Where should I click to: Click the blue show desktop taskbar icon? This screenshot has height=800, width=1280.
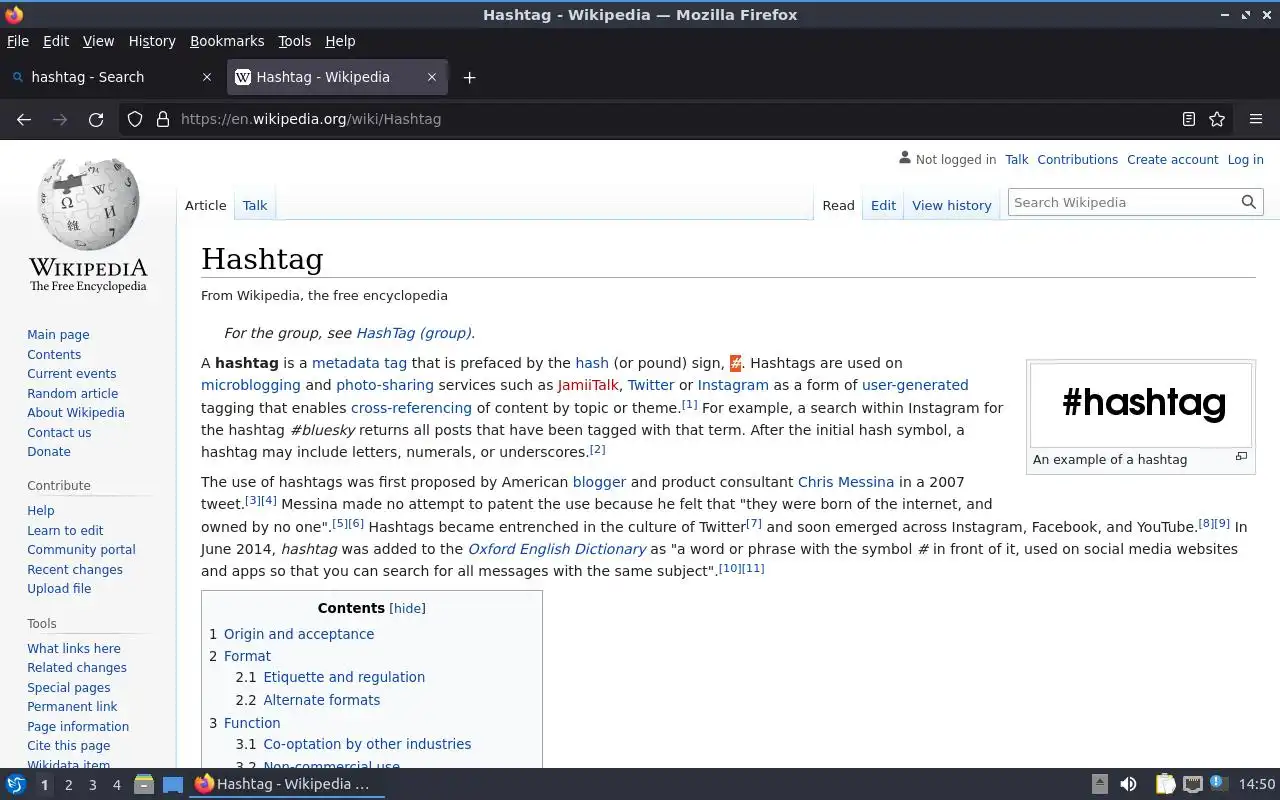(173, 785)
